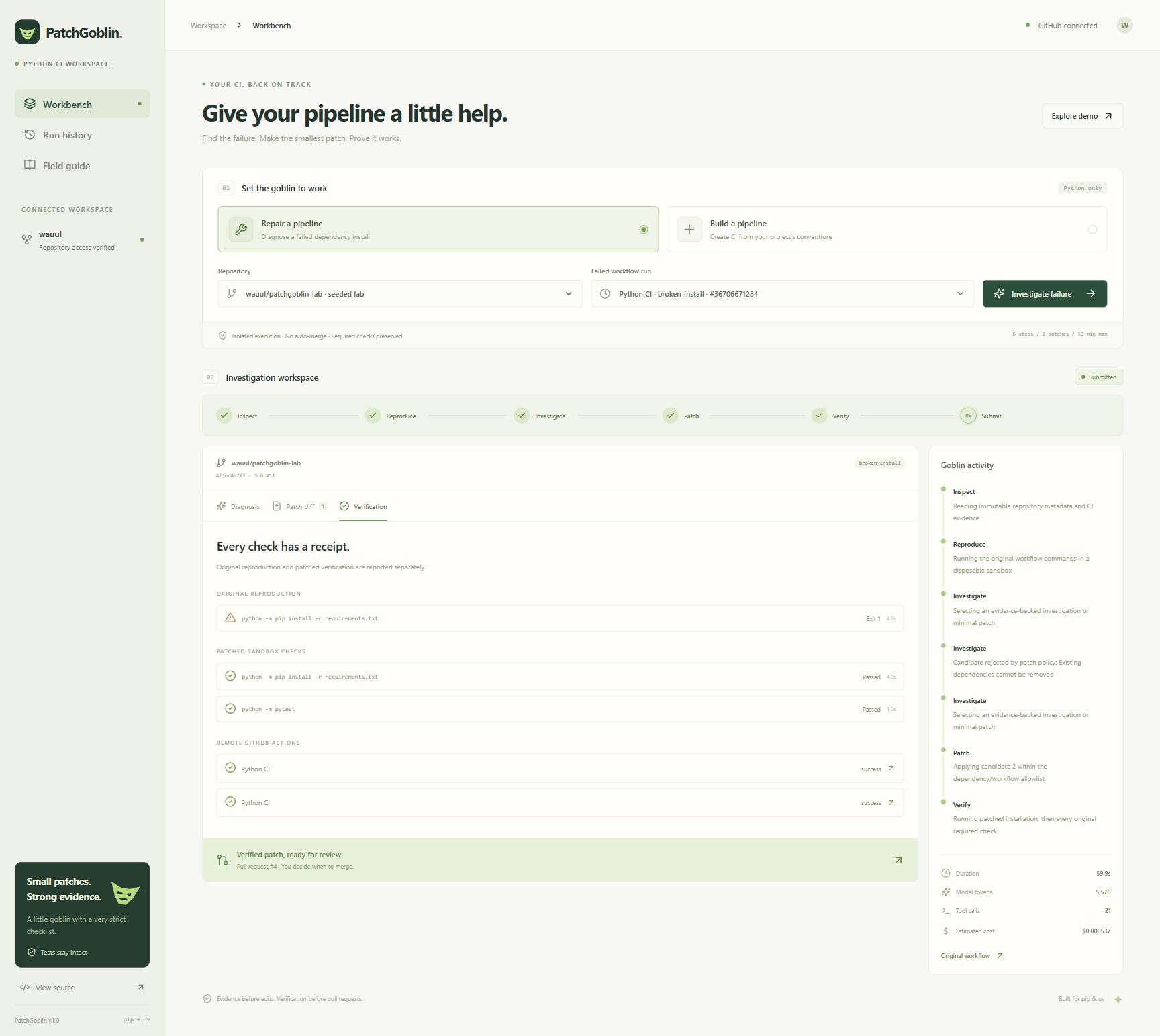The width and height of the screenshot is (1160, 1036).
Task: Switch to the Diagnosis tab
Action: pyautogui.click(x=238, y=506)
